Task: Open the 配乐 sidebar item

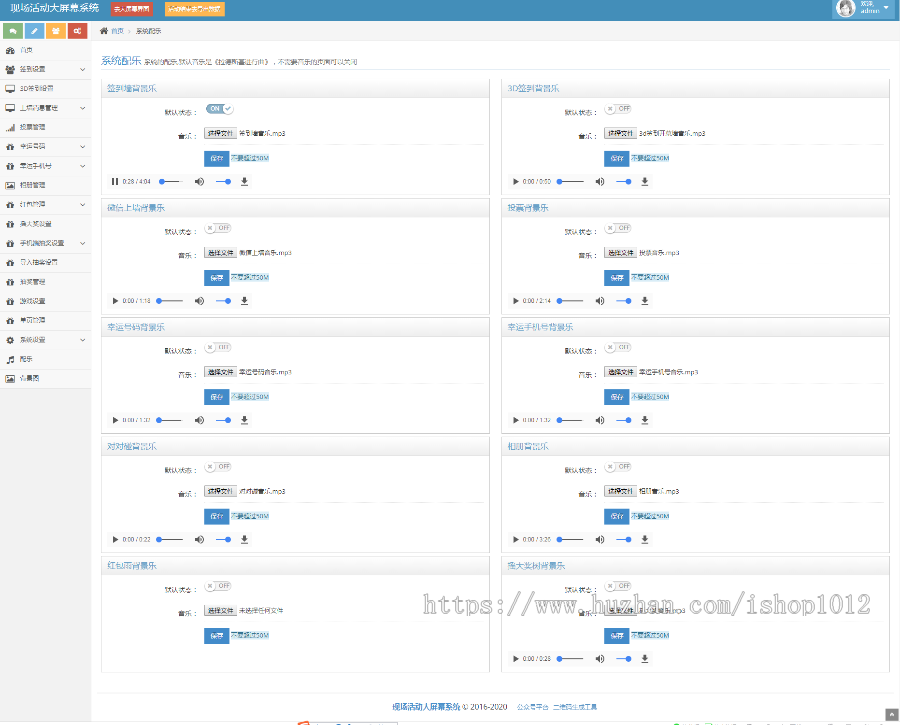Action: pos(45,359)
